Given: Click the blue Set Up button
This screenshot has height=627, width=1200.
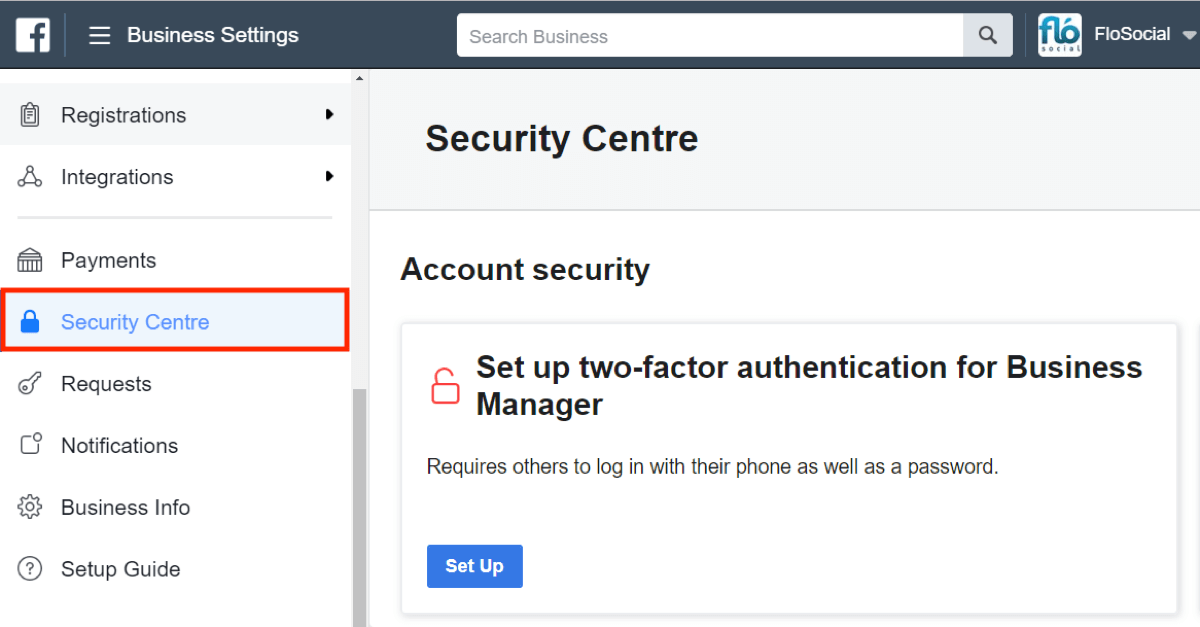Looking at the screenshot, I should click(475, 566).
